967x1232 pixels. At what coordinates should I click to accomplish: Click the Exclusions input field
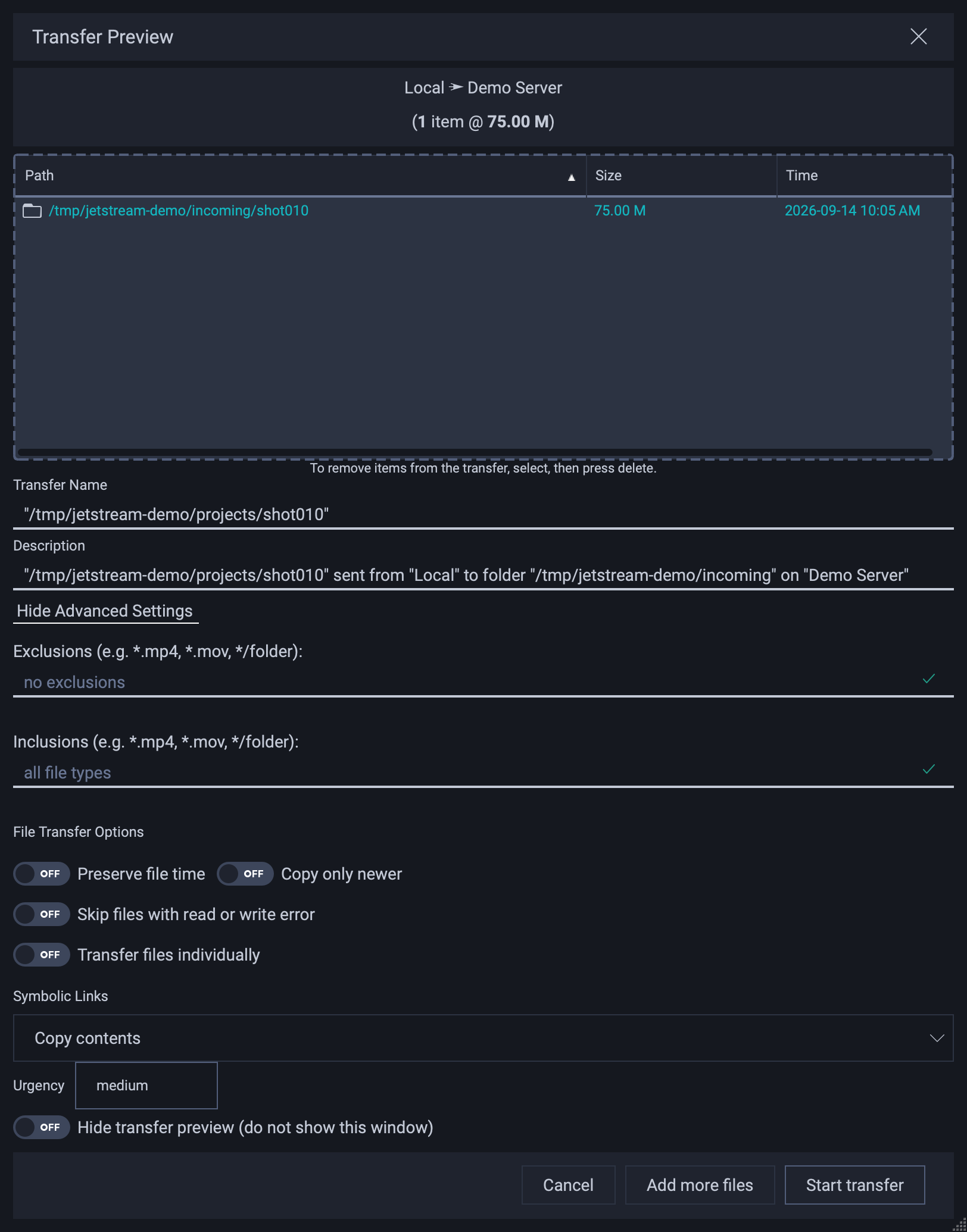(484, 682)
